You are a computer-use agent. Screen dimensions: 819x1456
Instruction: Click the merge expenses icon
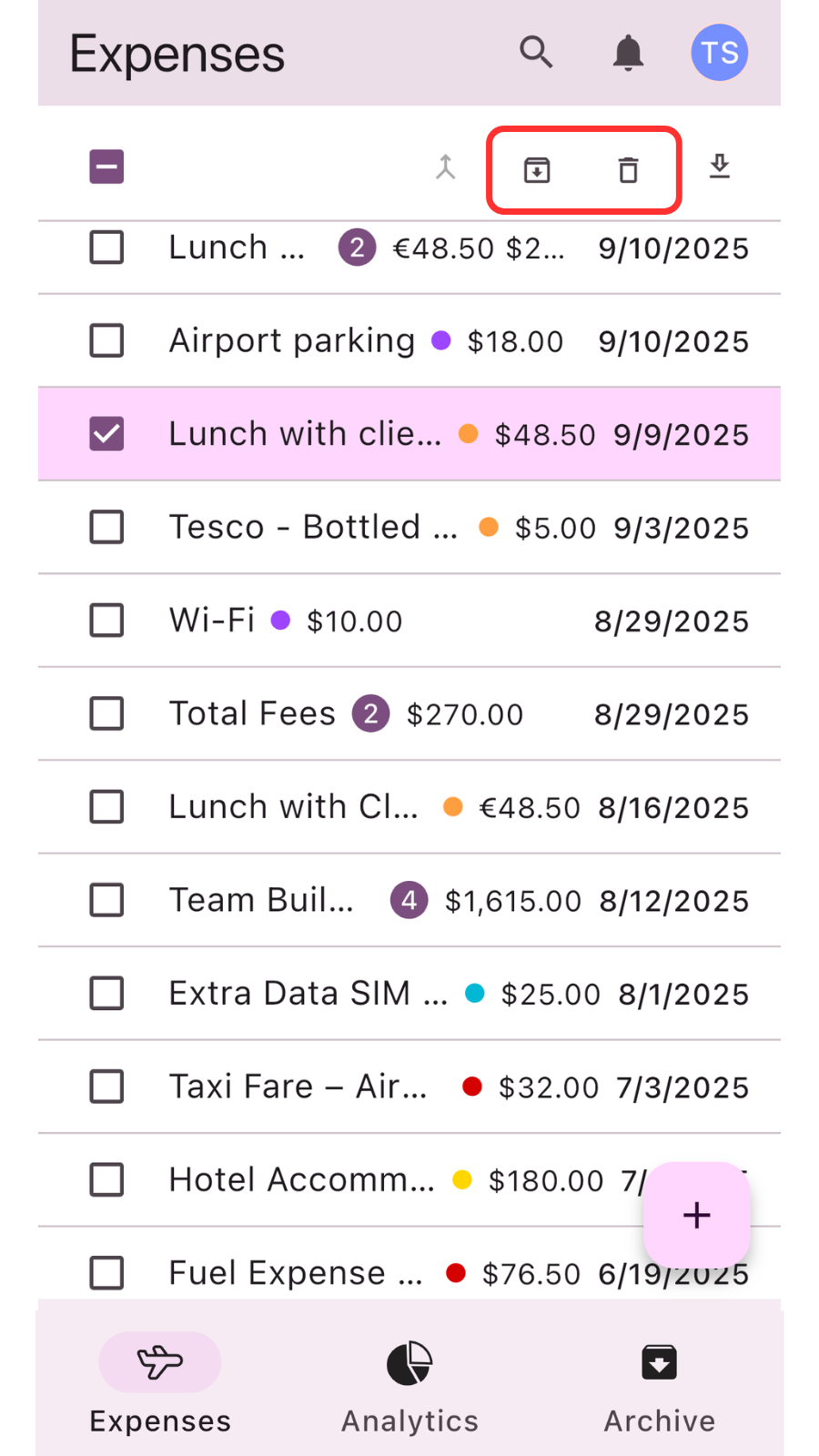click(x=445, y=167)
